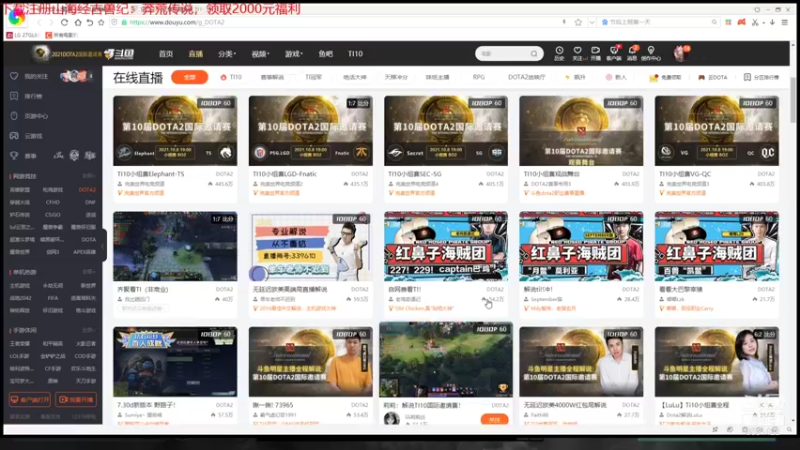Viewport: 800px width, 450px height.
Task: Click the page vertical scrollbar
Action: click(792, 100)
